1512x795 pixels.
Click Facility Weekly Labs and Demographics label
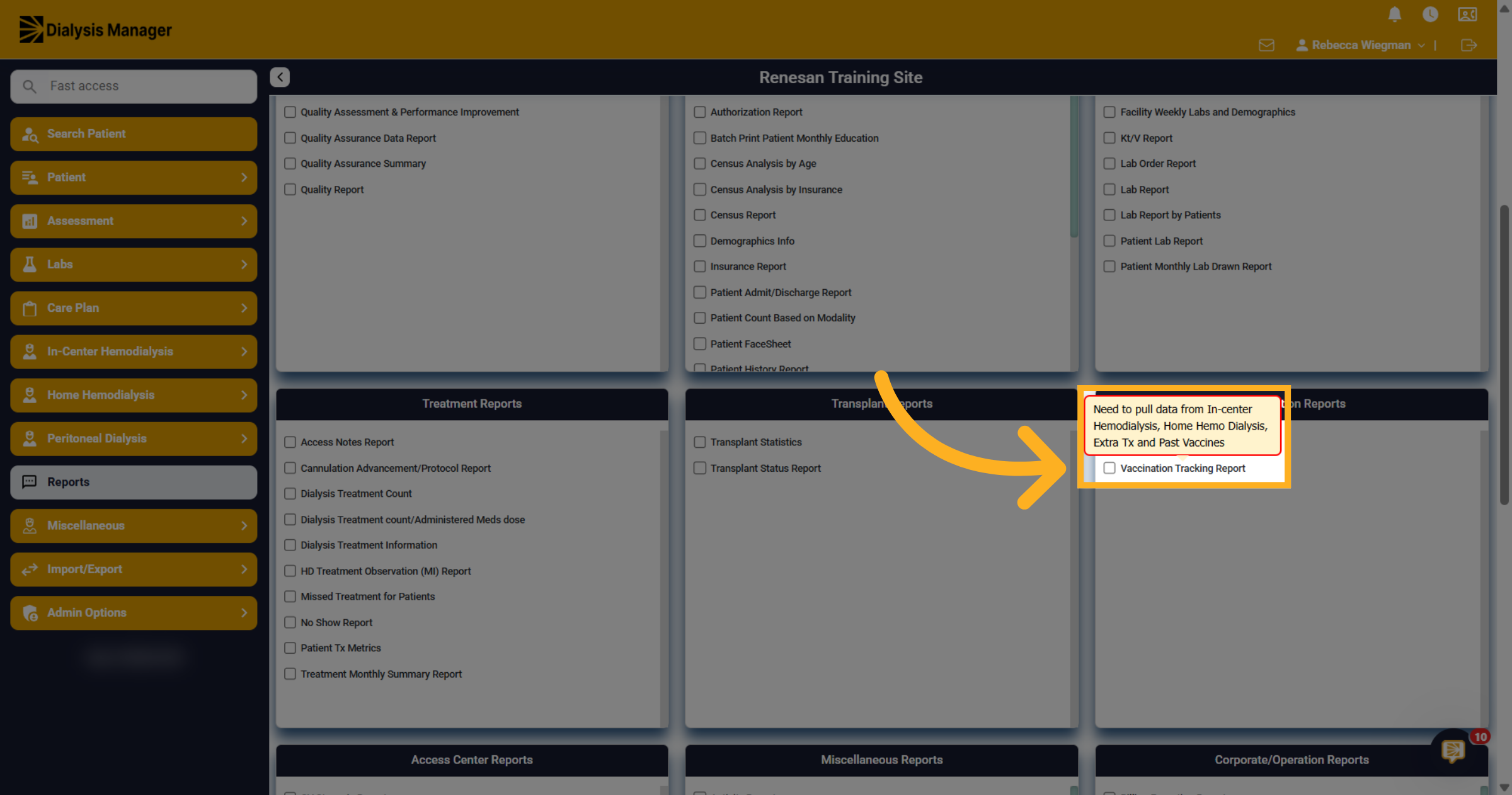coord(1208,112)
